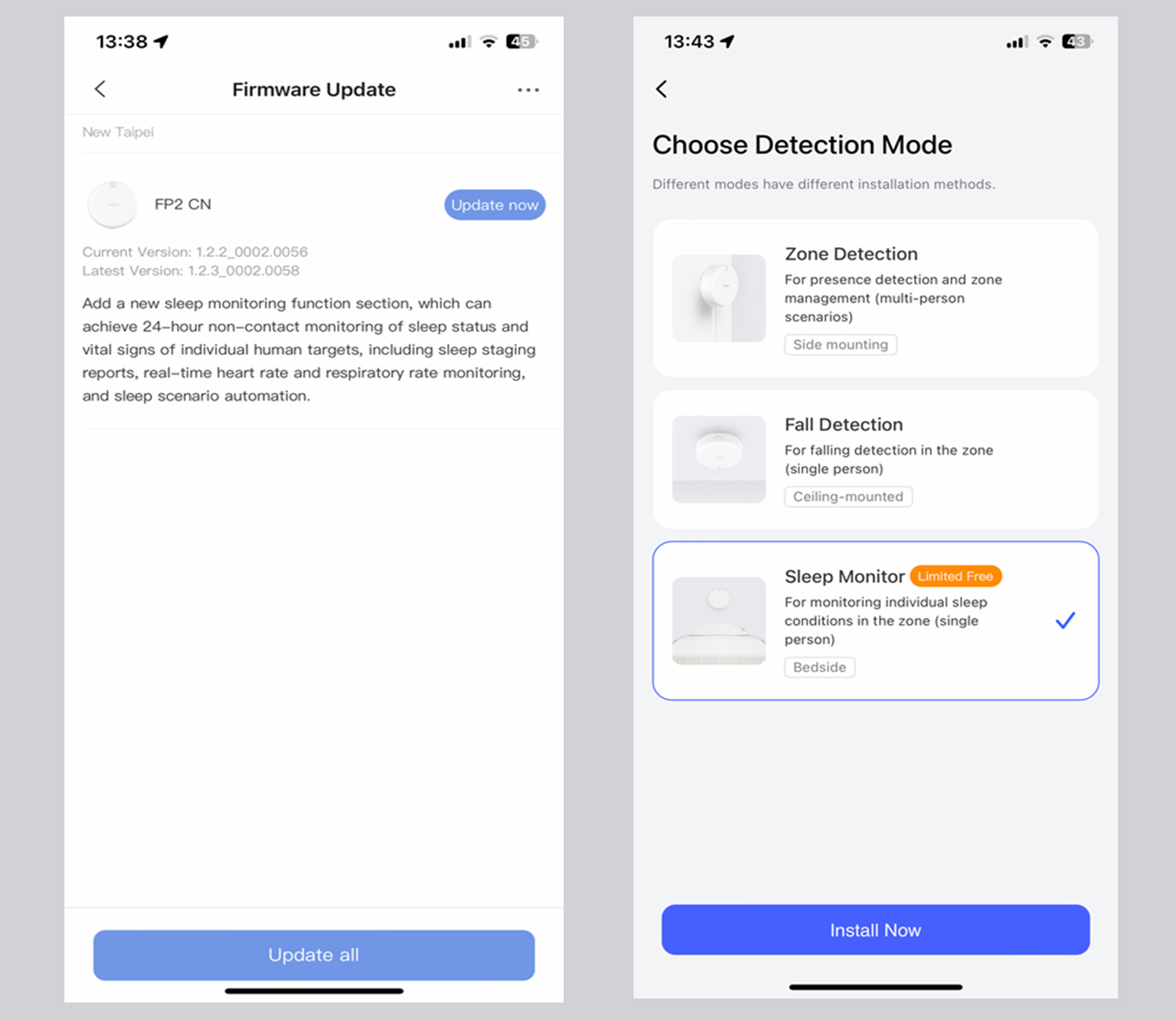Screen dimensions: 1176x1019
Task: Tap the Install Now button
Action: click(876, 930)
